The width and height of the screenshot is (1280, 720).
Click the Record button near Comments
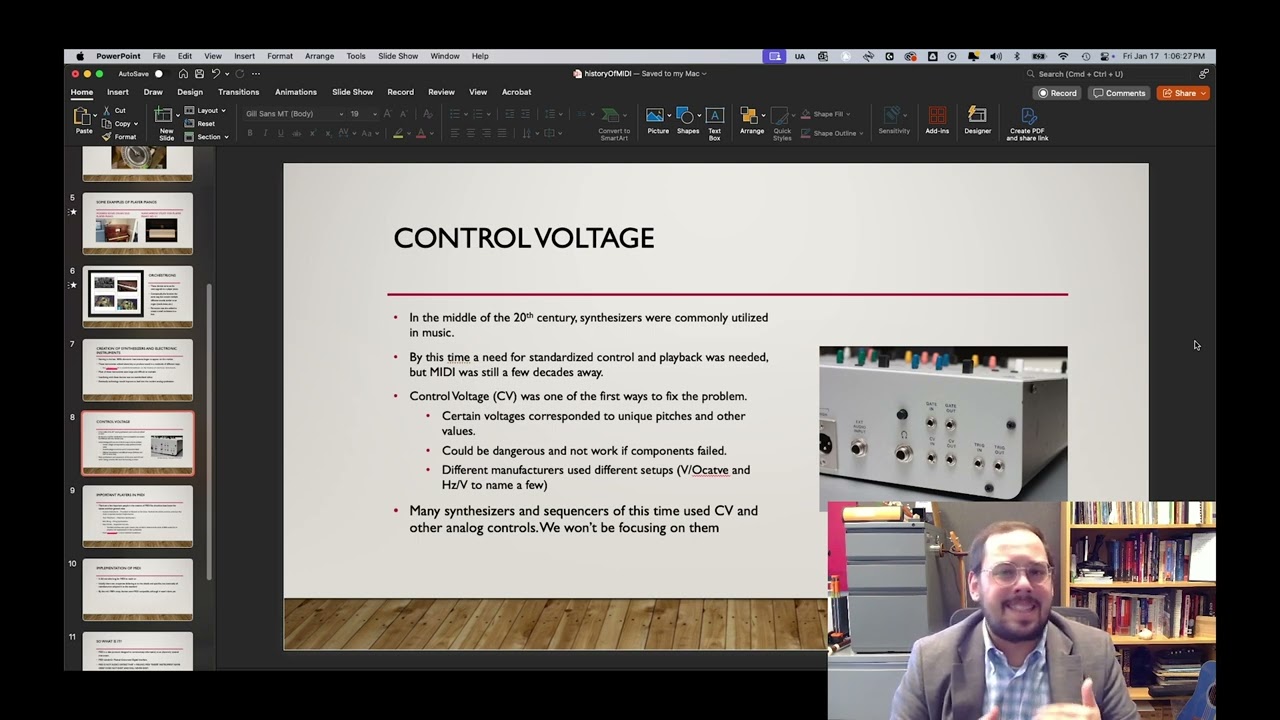tap(1058, 93)
